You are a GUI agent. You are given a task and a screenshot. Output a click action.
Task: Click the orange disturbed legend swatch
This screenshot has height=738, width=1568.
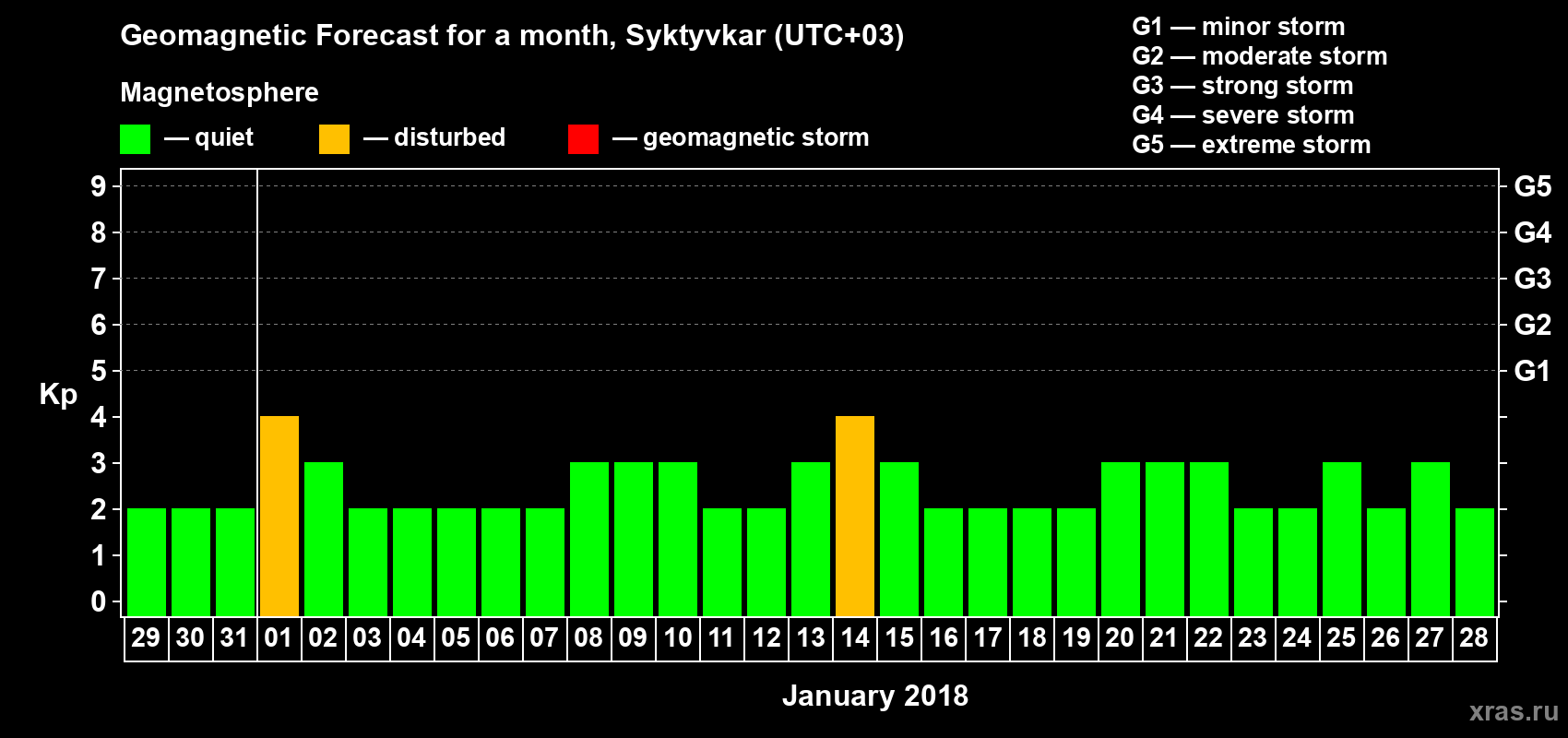(x=334, y=139)
